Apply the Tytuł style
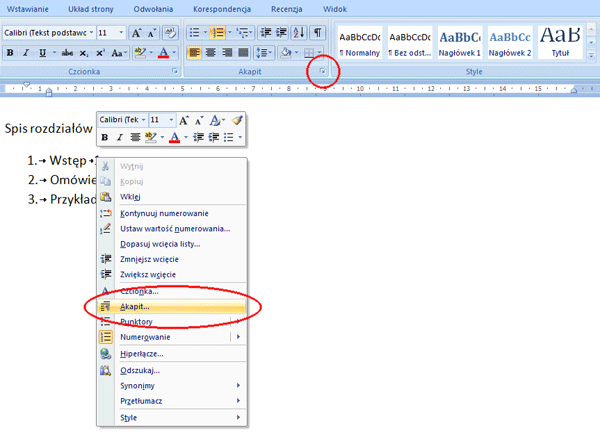The height and width of the screenshot is (437, 600). (x=560, y=43)
